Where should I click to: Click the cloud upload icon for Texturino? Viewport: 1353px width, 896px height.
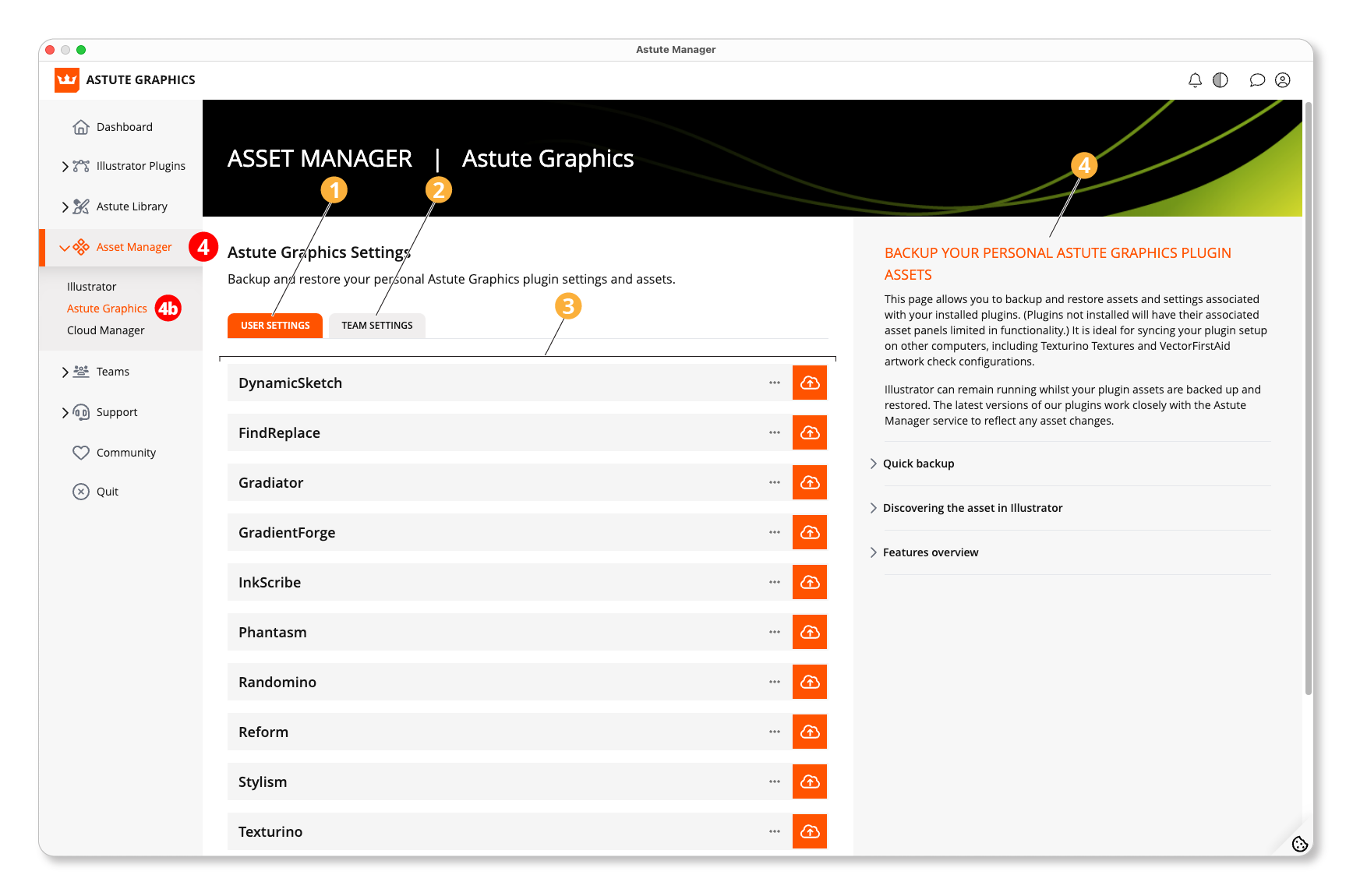point(810,831)
